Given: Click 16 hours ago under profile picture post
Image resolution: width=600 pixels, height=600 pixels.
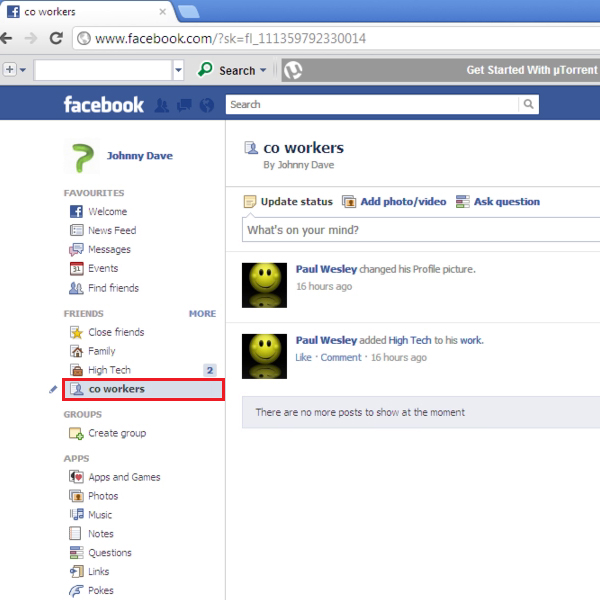Looking at the screenshot, I should pos(324,286).
